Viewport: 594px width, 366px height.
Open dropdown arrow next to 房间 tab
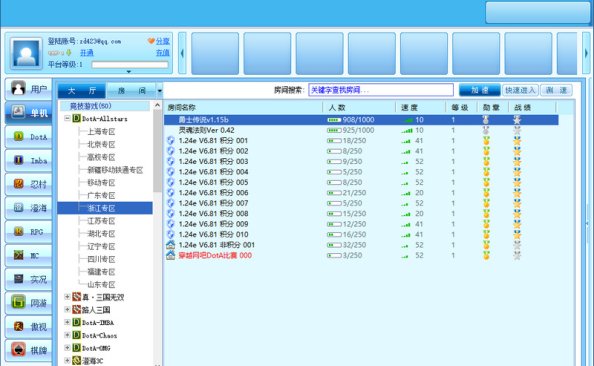coord(159,91)
